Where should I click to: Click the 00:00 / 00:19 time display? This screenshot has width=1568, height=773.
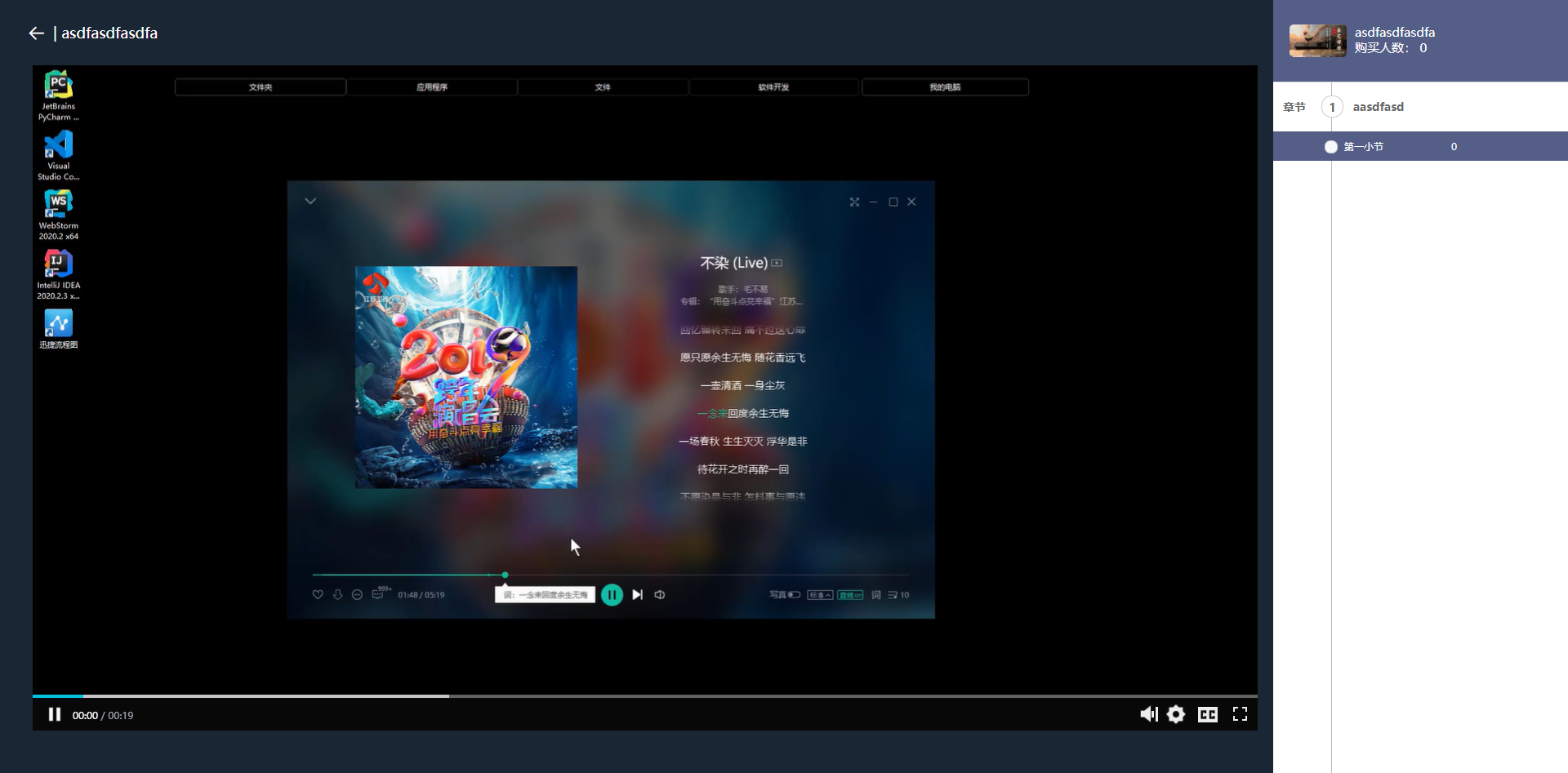tap(103, 715)
